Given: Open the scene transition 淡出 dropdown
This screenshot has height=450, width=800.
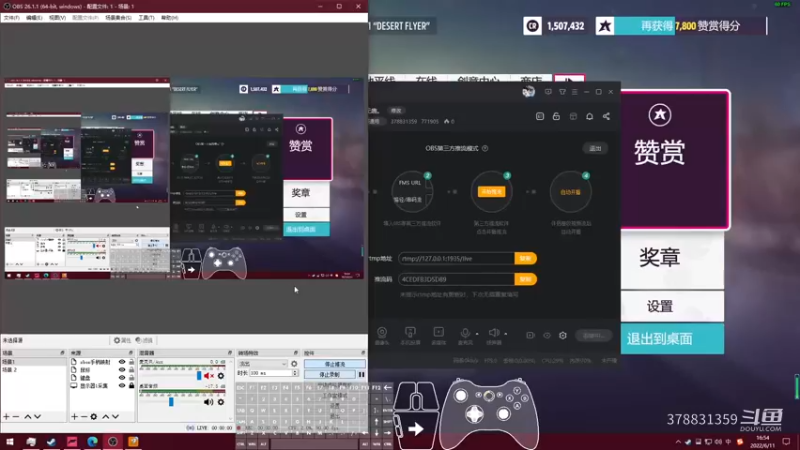Looking at the screenshot, I should click(262, 364).
